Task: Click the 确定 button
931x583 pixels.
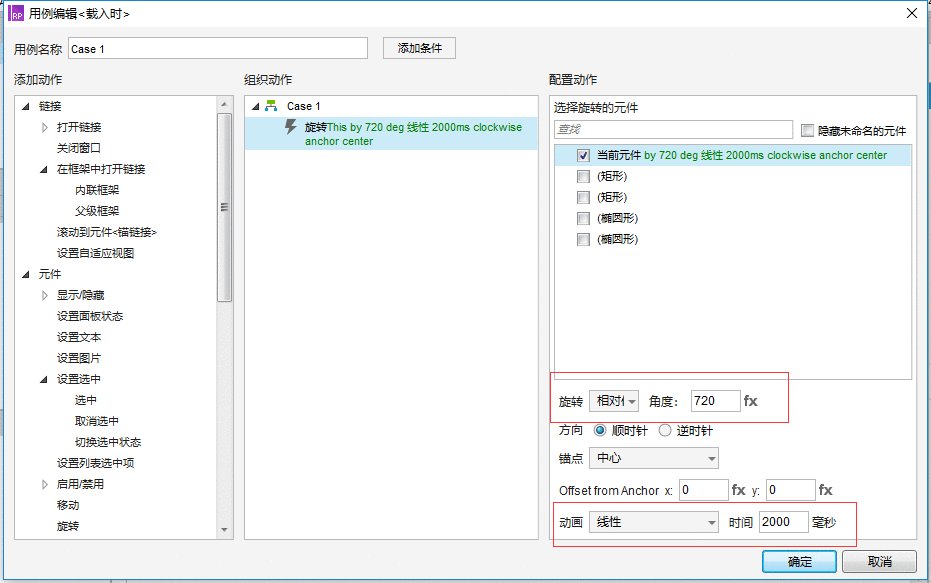Action: click(799, 562)
